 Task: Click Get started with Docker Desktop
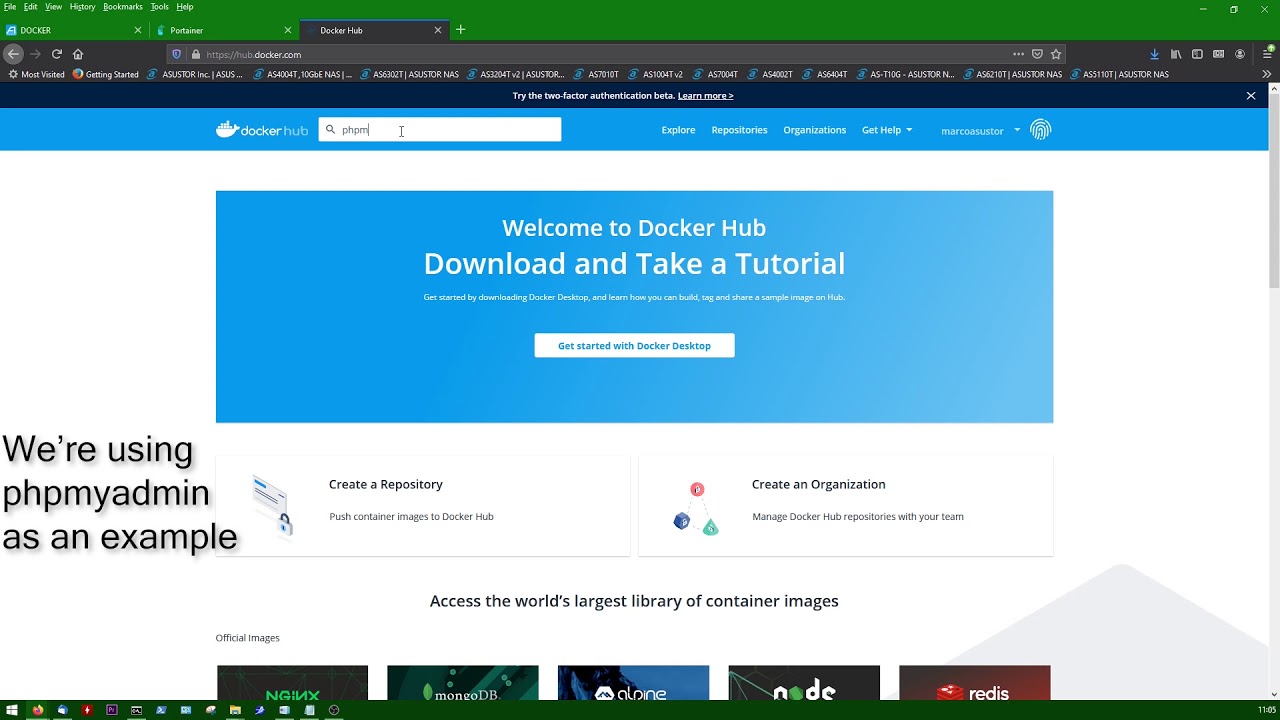pos(634,345)
